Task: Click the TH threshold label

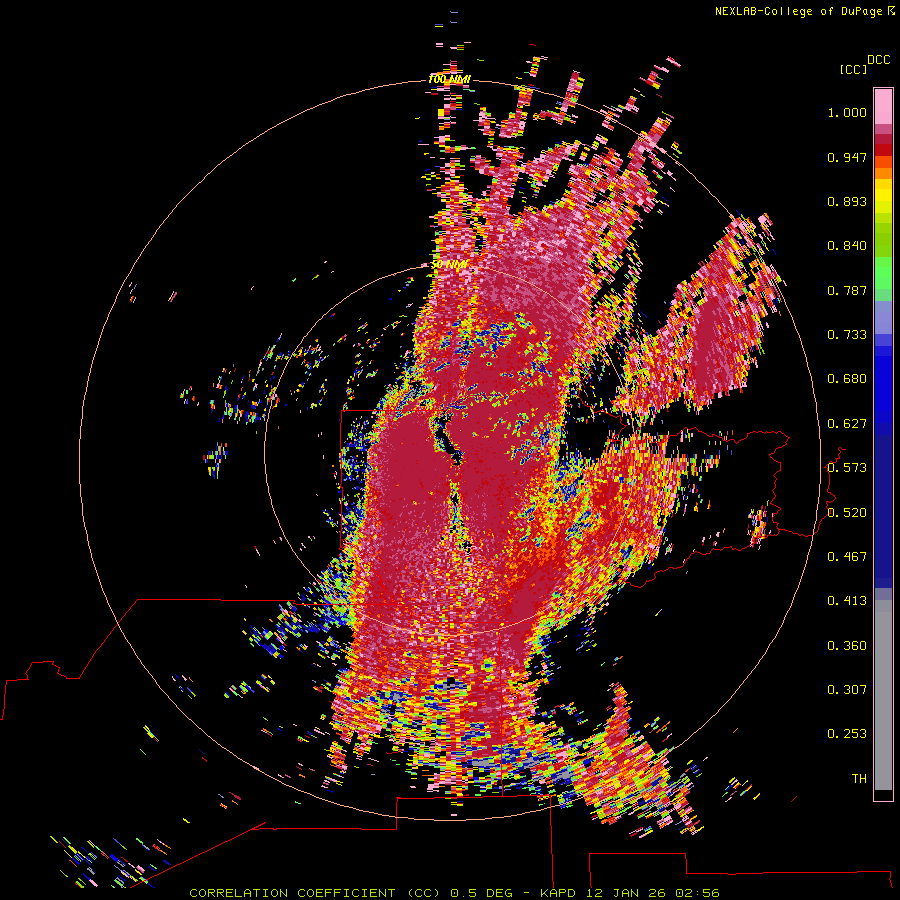Action: click(859, 779)
